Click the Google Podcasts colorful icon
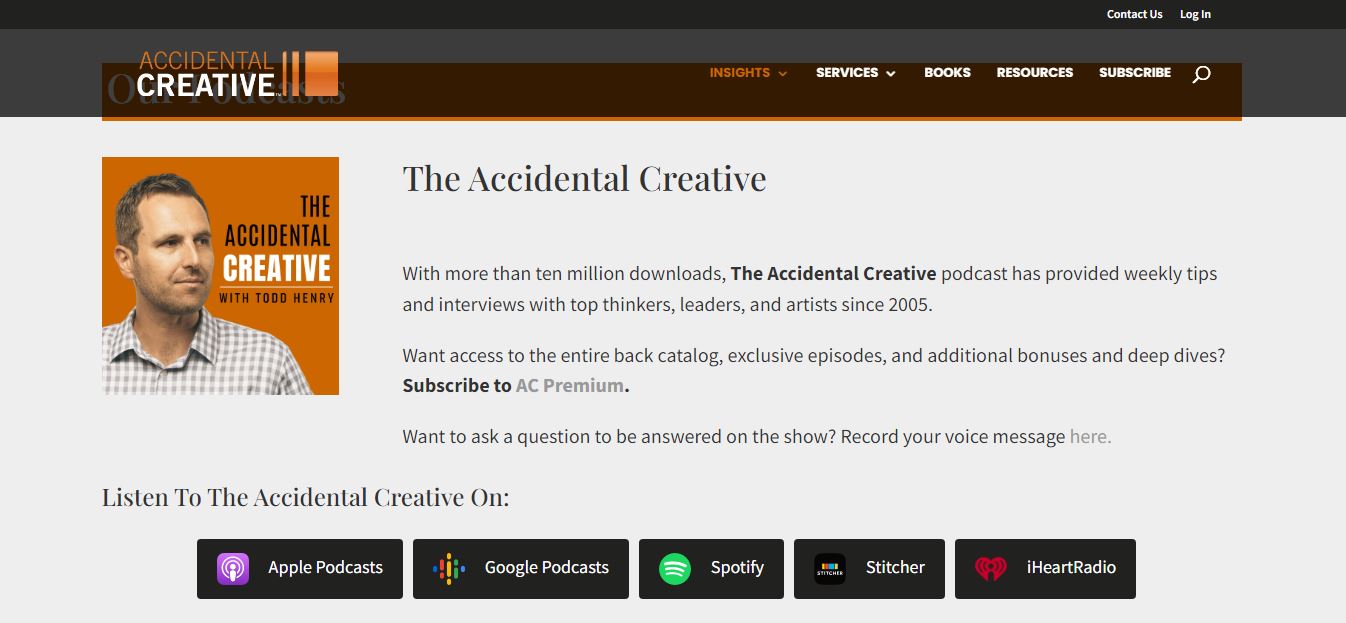Screen dimensions: 1346x623 click(449, 569)
